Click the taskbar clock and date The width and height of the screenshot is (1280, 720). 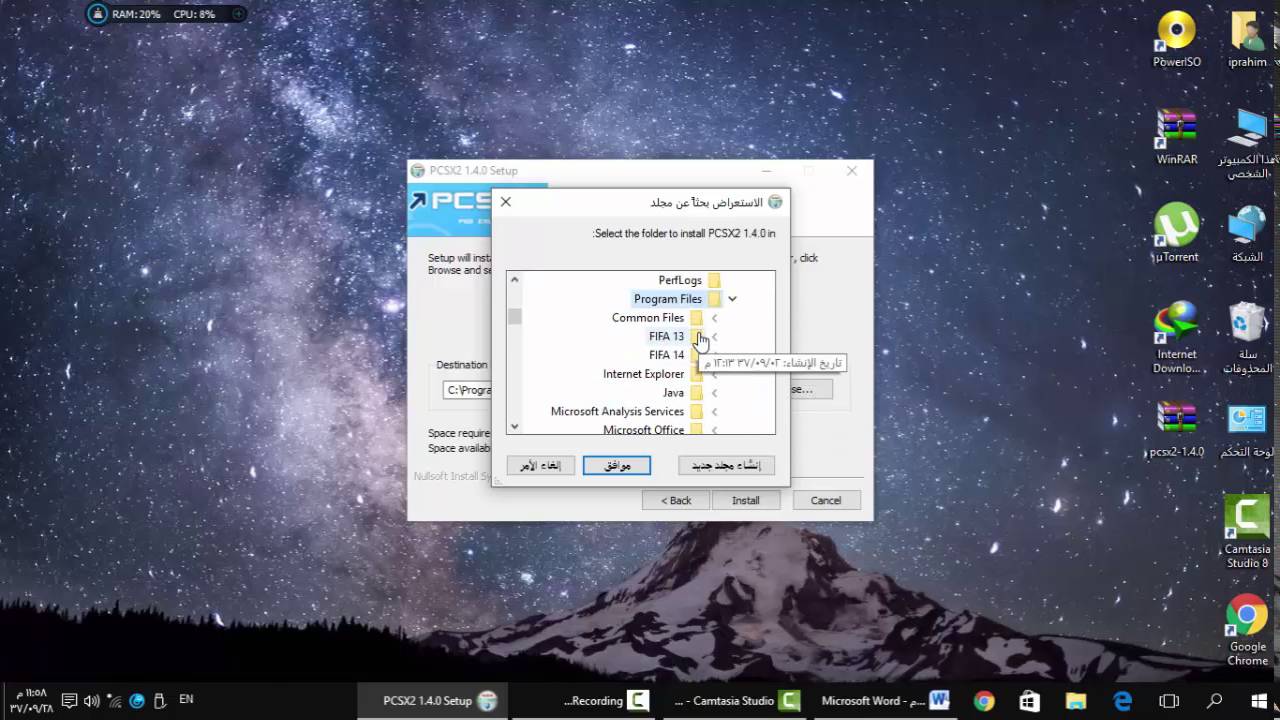coord(32,700)
